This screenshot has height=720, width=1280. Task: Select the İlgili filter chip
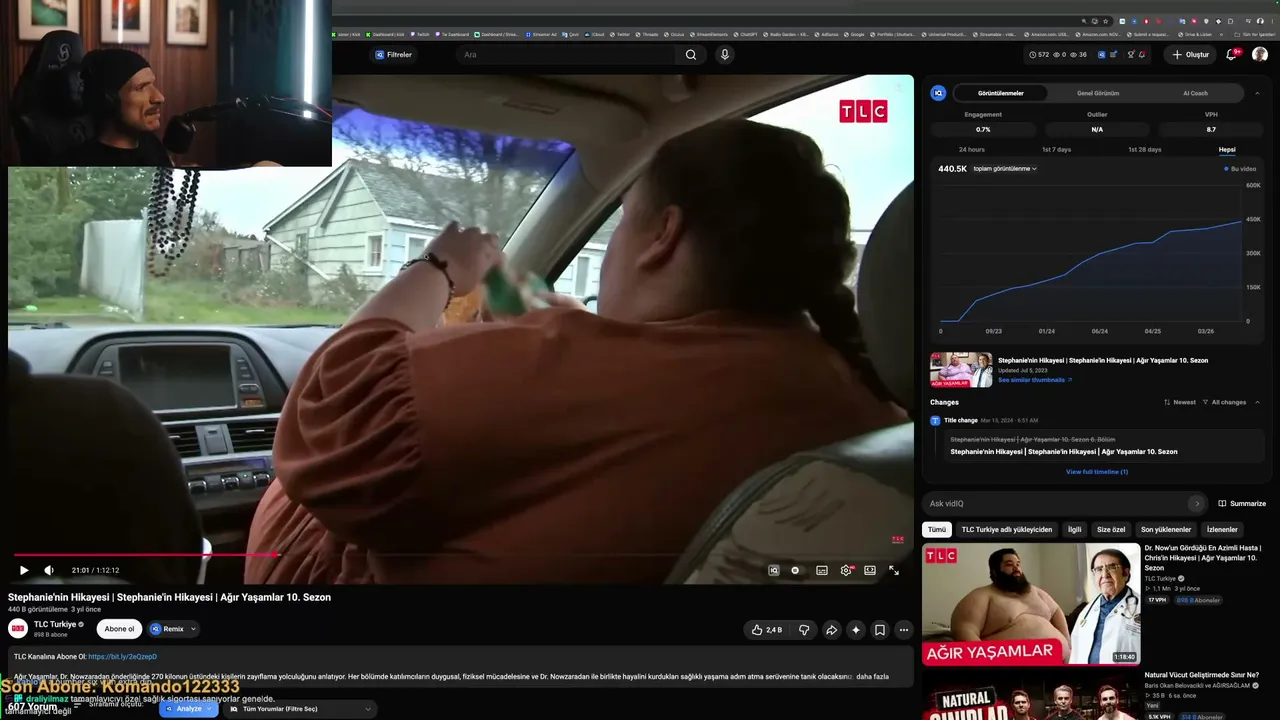(x=1074, y=530)
